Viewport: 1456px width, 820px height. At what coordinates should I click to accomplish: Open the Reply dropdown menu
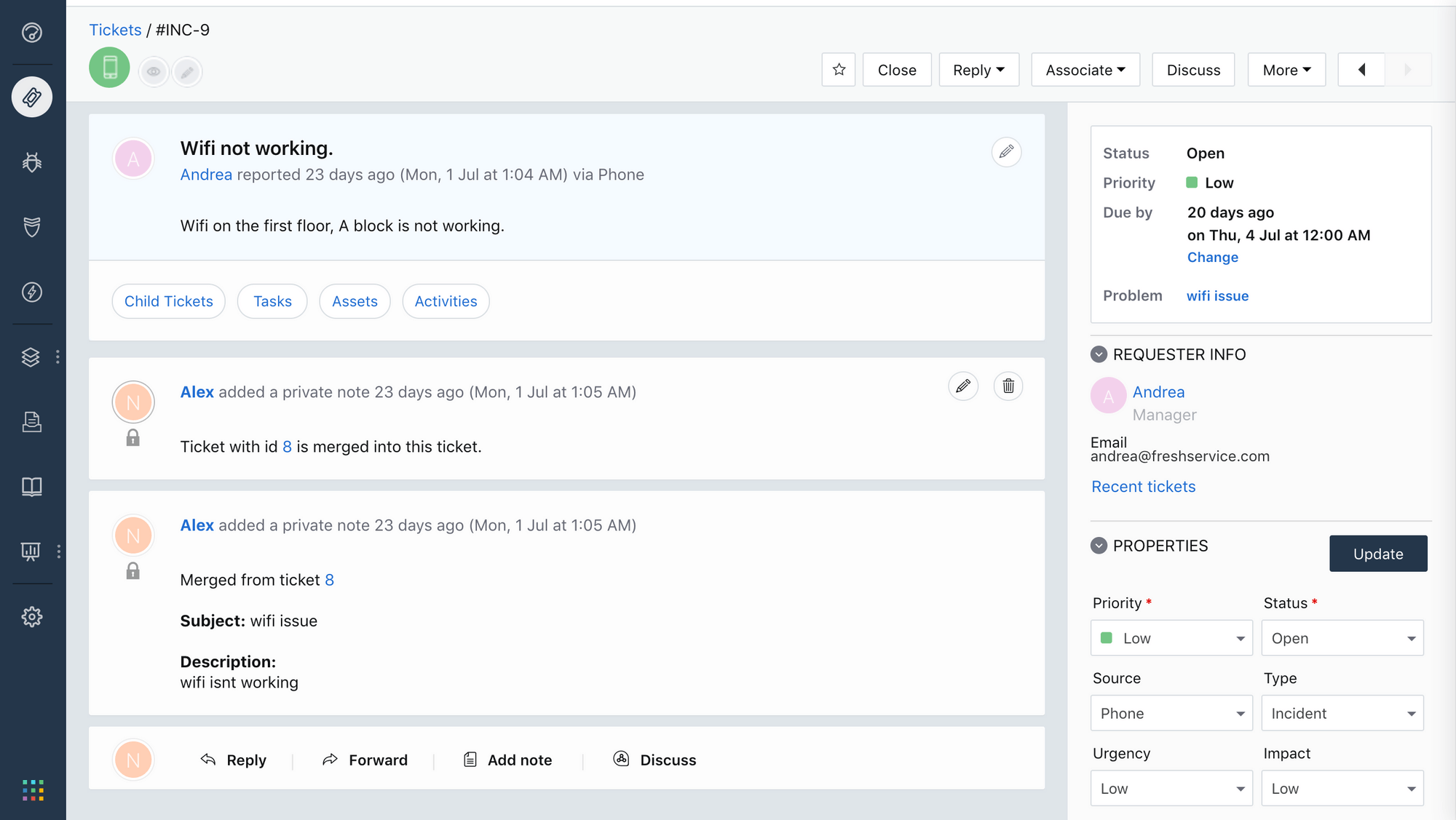978,69
